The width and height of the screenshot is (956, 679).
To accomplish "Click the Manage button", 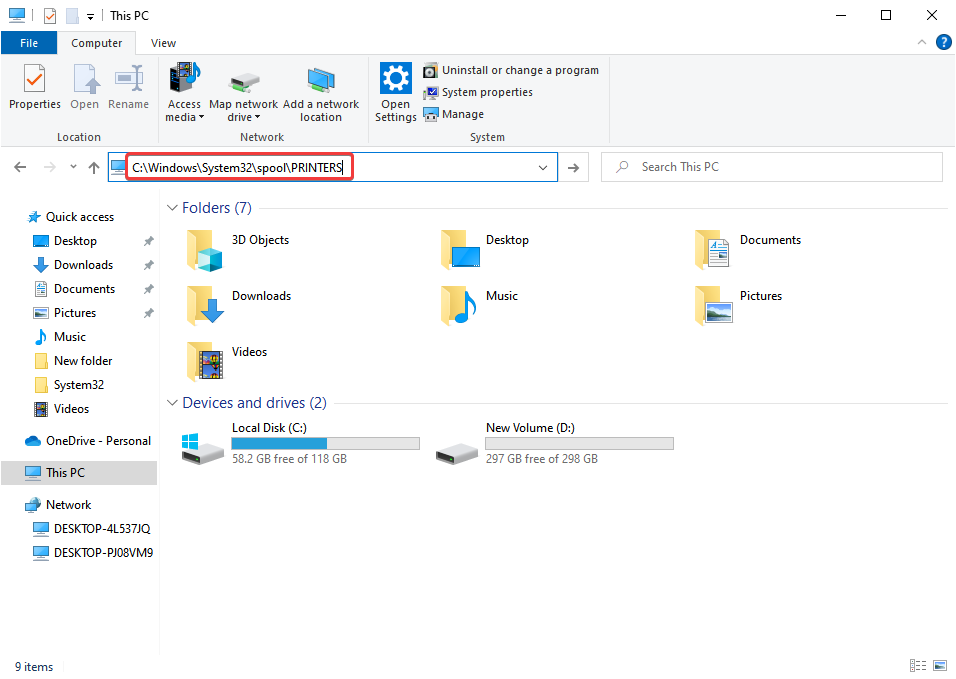I will 454,114.
